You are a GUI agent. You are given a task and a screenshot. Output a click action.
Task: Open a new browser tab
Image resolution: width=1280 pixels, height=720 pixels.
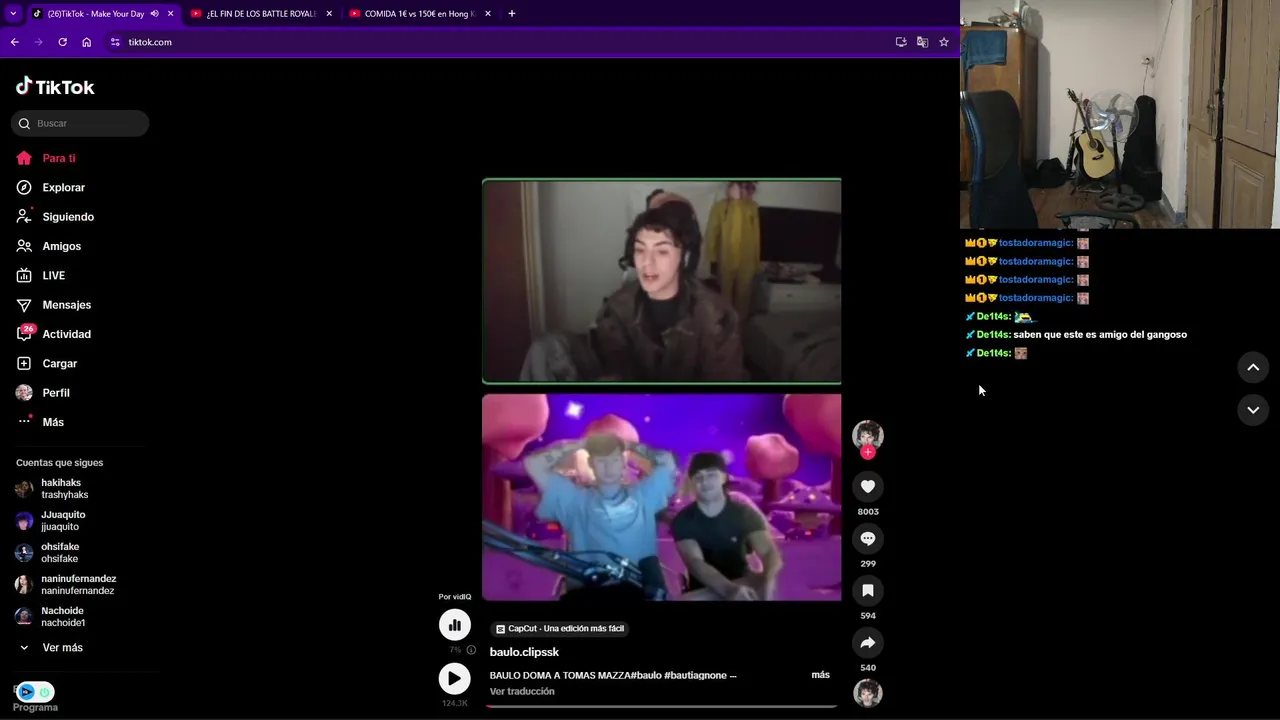[x=512, y=14]
